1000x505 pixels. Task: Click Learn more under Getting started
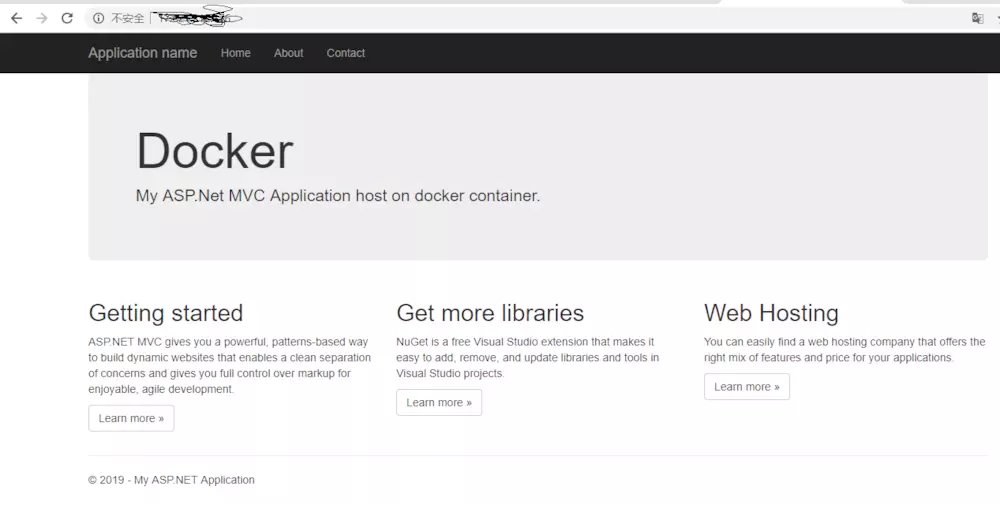click(x=131, y=418)
